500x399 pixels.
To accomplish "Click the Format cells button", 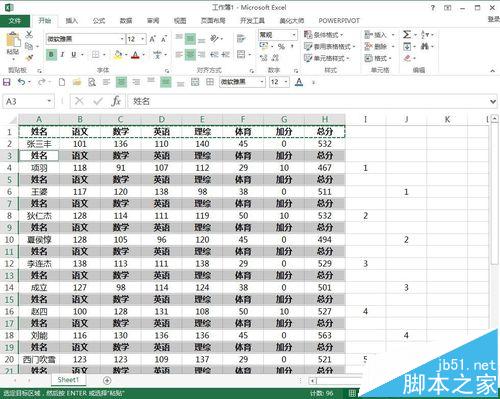I will [378, 58].
